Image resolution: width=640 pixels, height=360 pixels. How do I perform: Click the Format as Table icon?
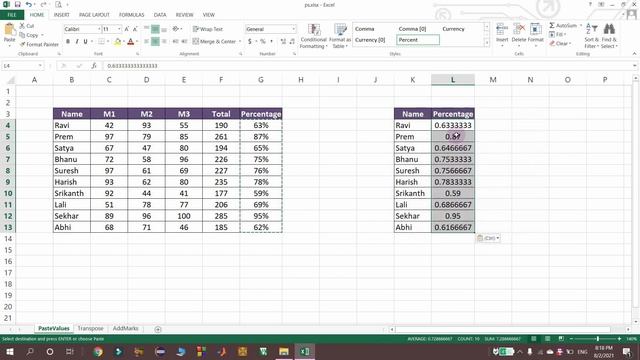click(x=340, y=30)
